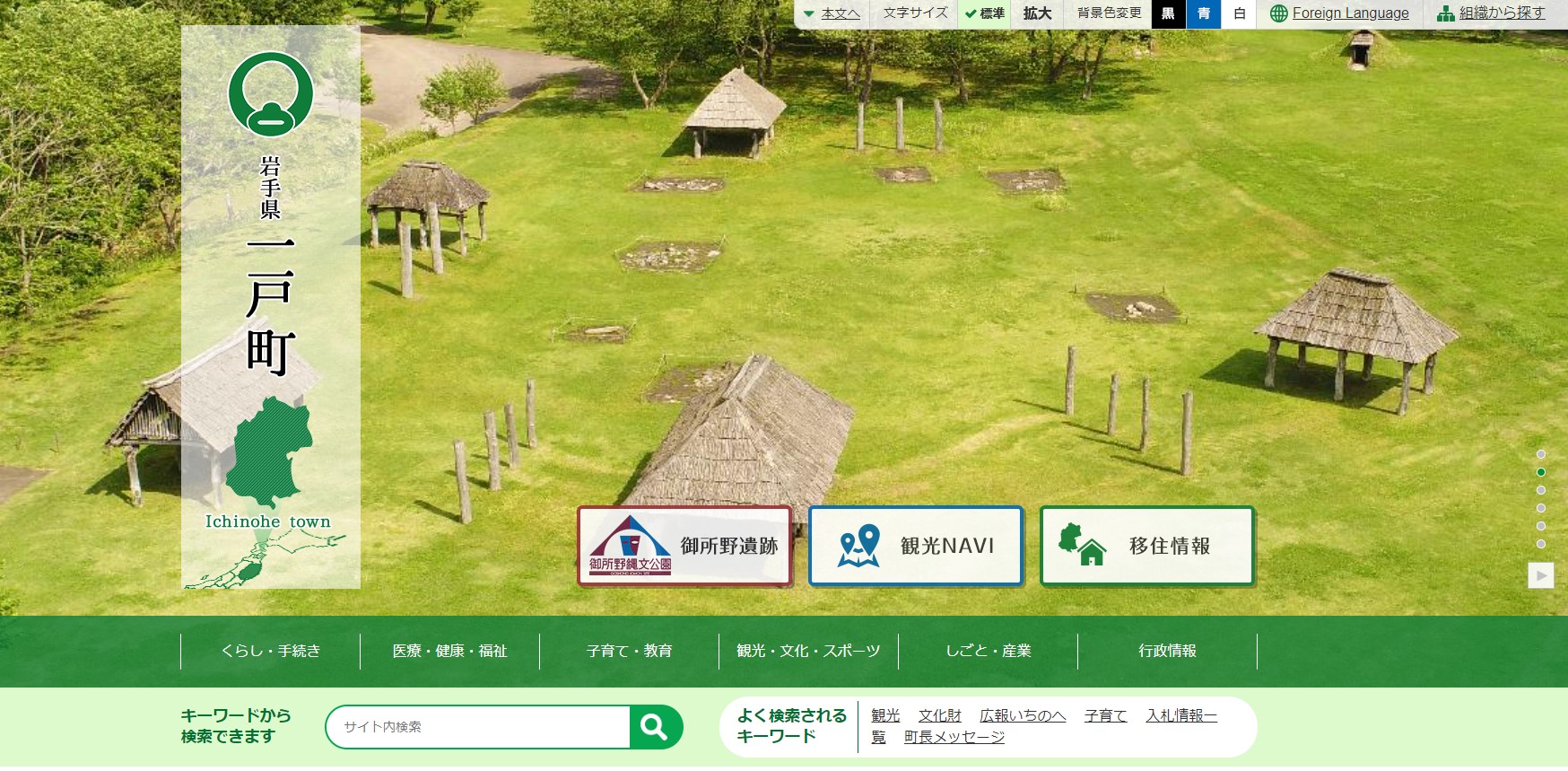Click the 観光 keyword link

tap(885, 715)
